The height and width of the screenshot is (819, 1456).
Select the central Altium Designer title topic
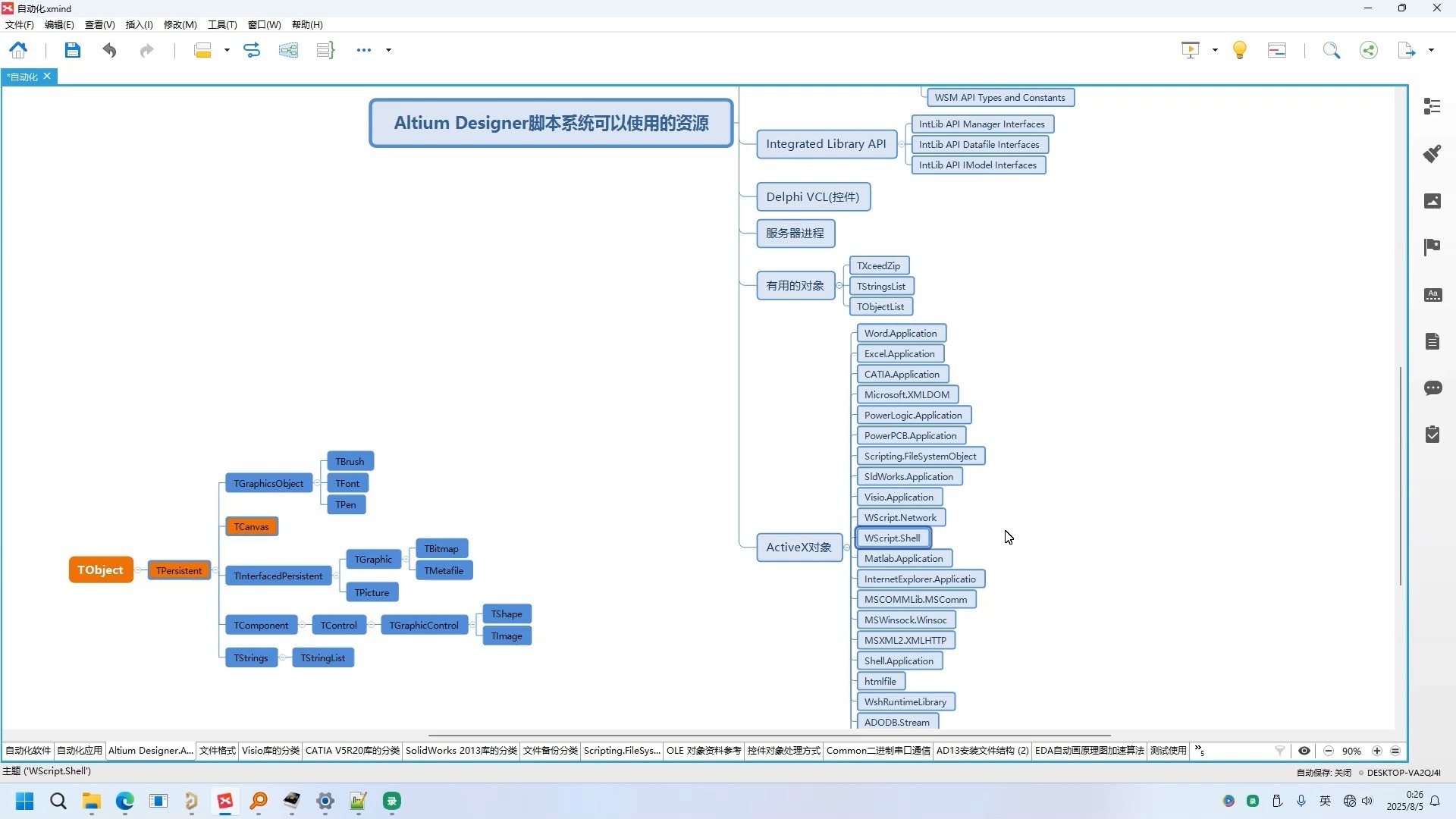pyautogui.click(x=551, y=123)
